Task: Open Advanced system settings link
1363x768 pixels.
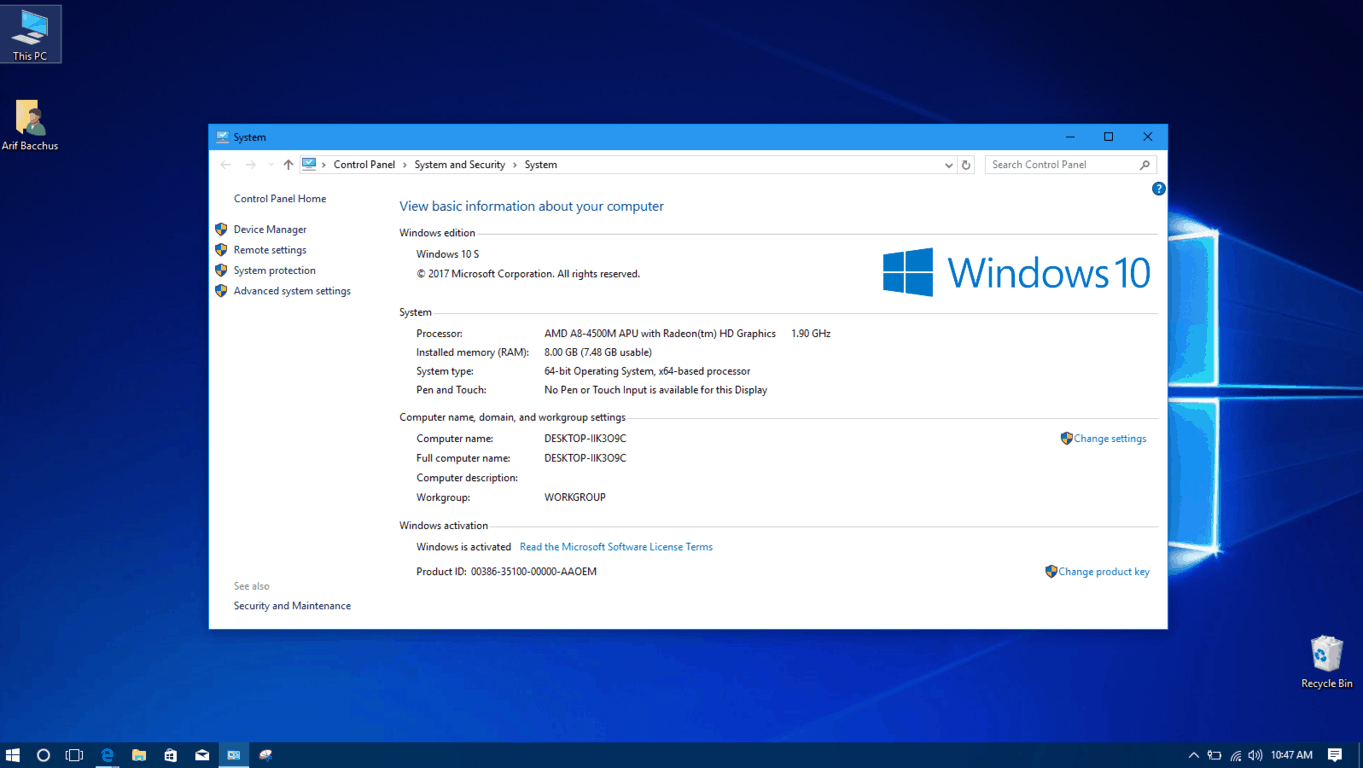Action: point(292,291)
